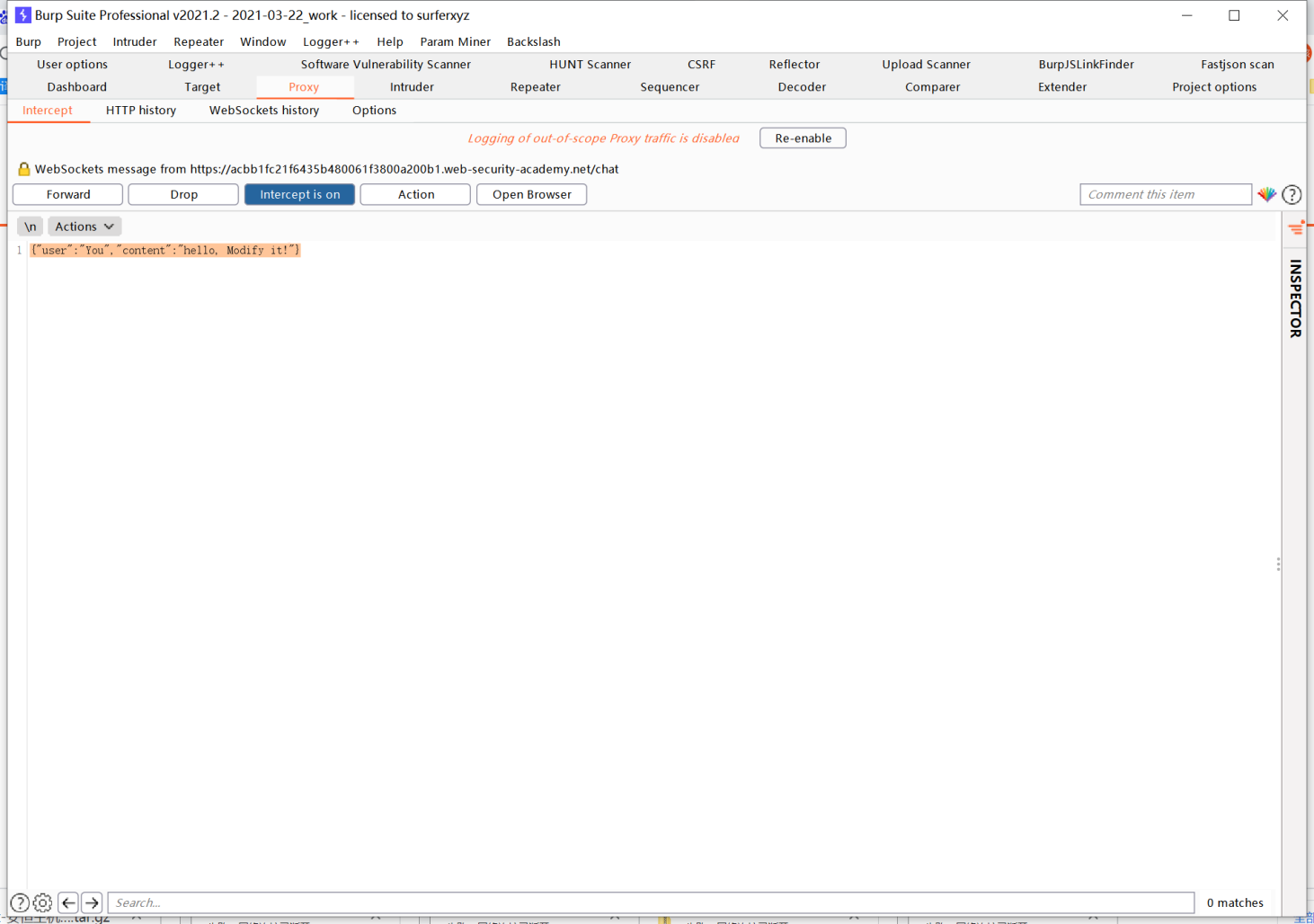Open the Project options tab
1314x924 pixels.
[x=1214, y=87]
